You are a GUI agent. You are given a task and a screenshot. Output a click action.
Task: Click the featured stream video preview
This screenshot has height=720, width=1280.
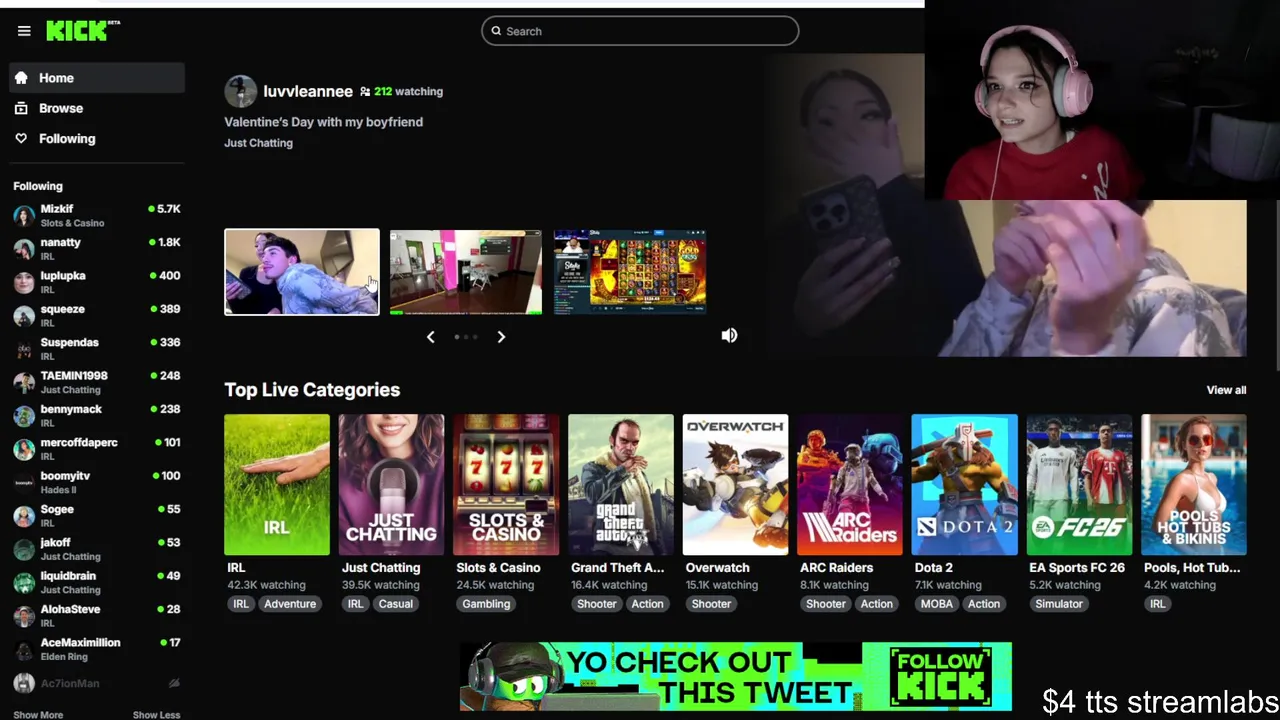point(1008,205)
